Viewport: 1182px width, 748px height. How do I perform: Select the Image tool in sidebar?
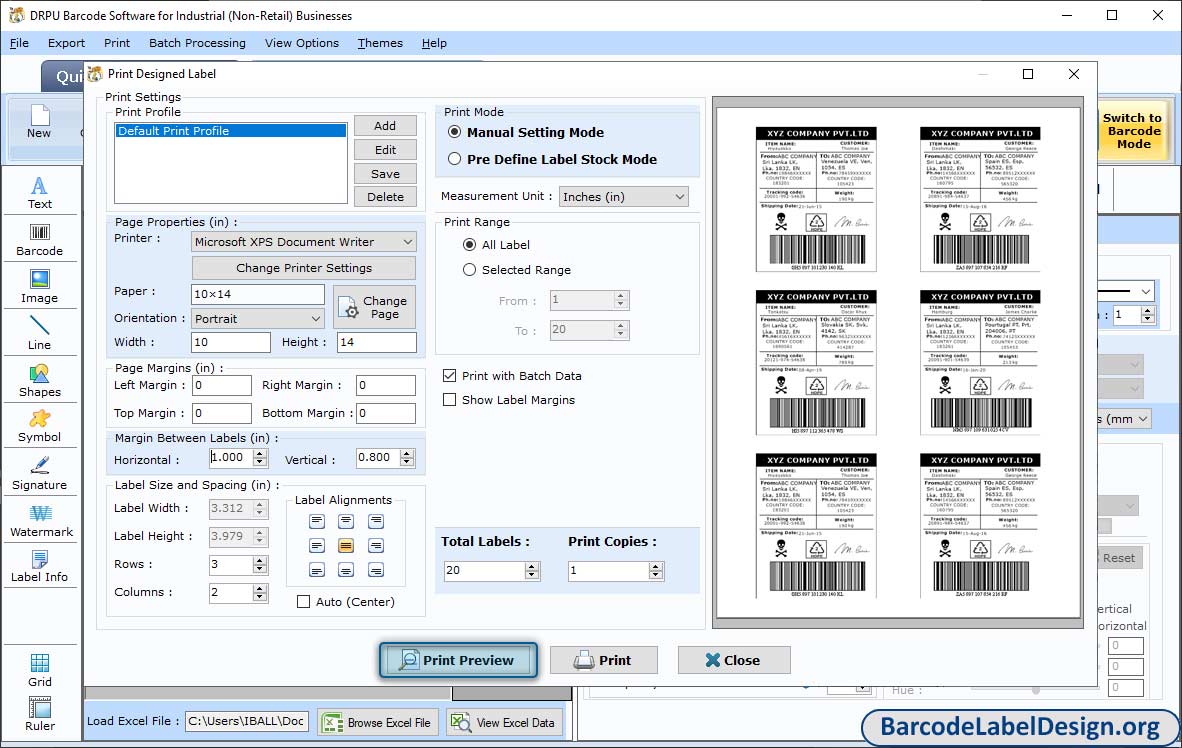(x=39, y=287)
